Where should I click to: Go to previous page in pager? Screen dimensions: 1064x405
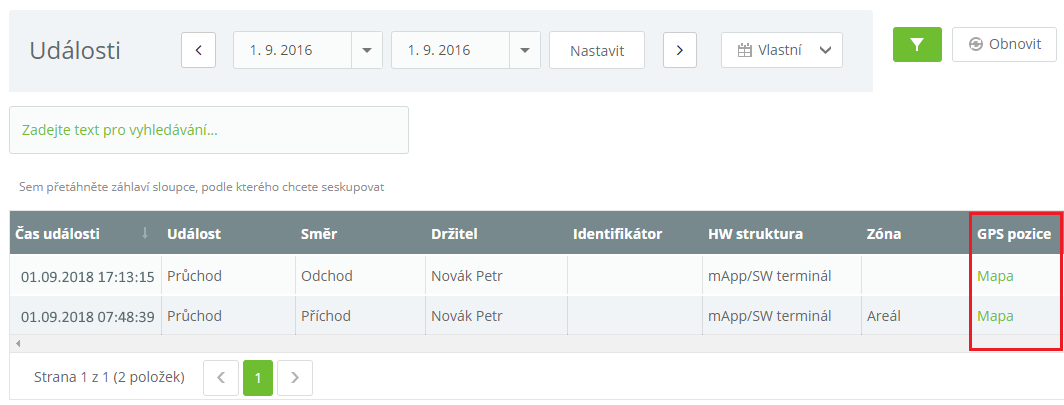[x=221, y=378]
